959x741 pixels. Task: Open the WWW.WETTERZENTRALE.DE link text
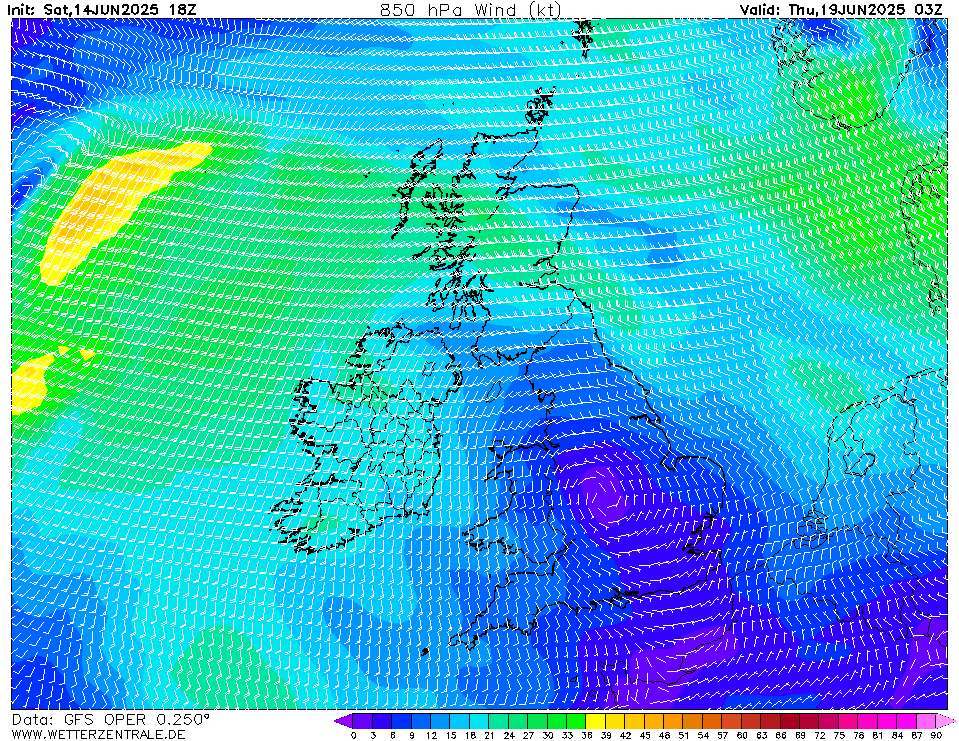[x=98, y=734]
